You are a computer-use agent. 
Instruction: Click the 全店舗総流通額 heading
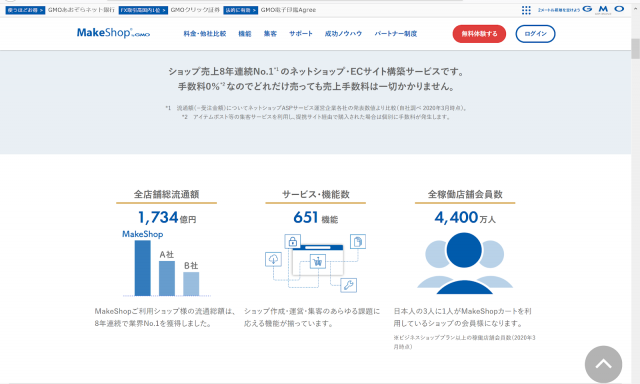[x=167, y=194]
